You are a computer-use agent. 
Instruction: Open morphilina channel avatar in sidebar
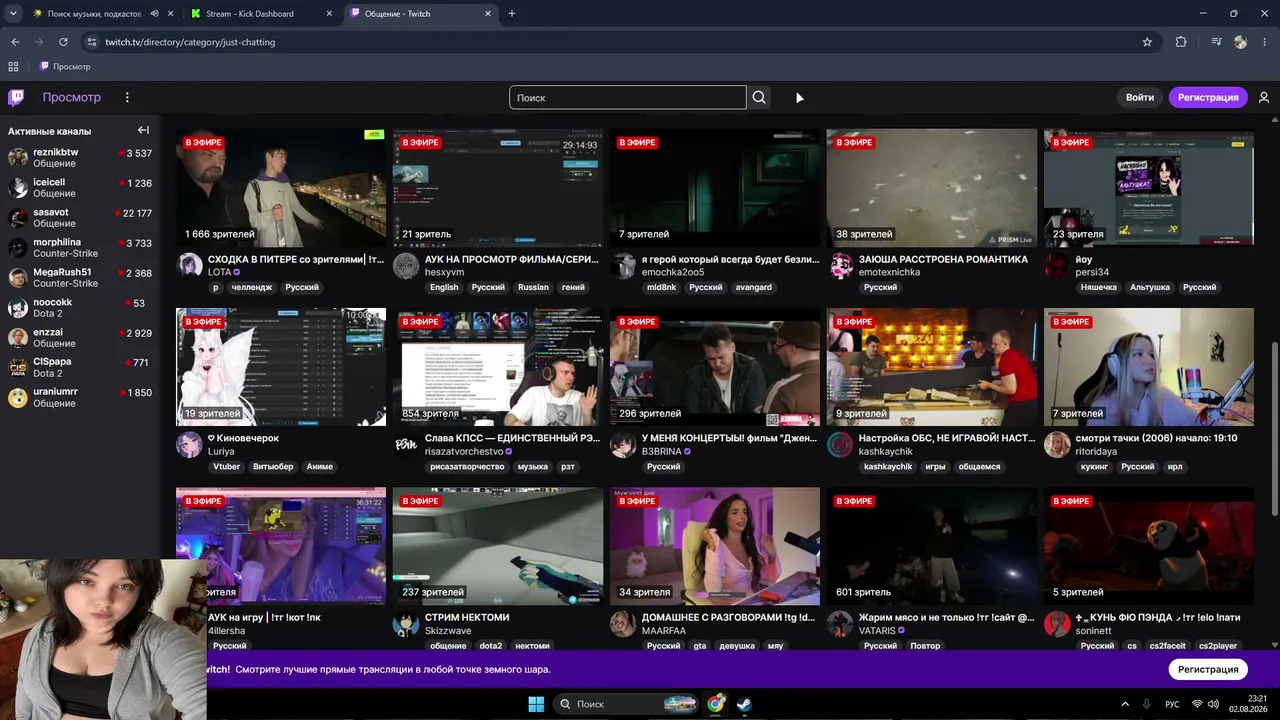(x=18, y=247)
